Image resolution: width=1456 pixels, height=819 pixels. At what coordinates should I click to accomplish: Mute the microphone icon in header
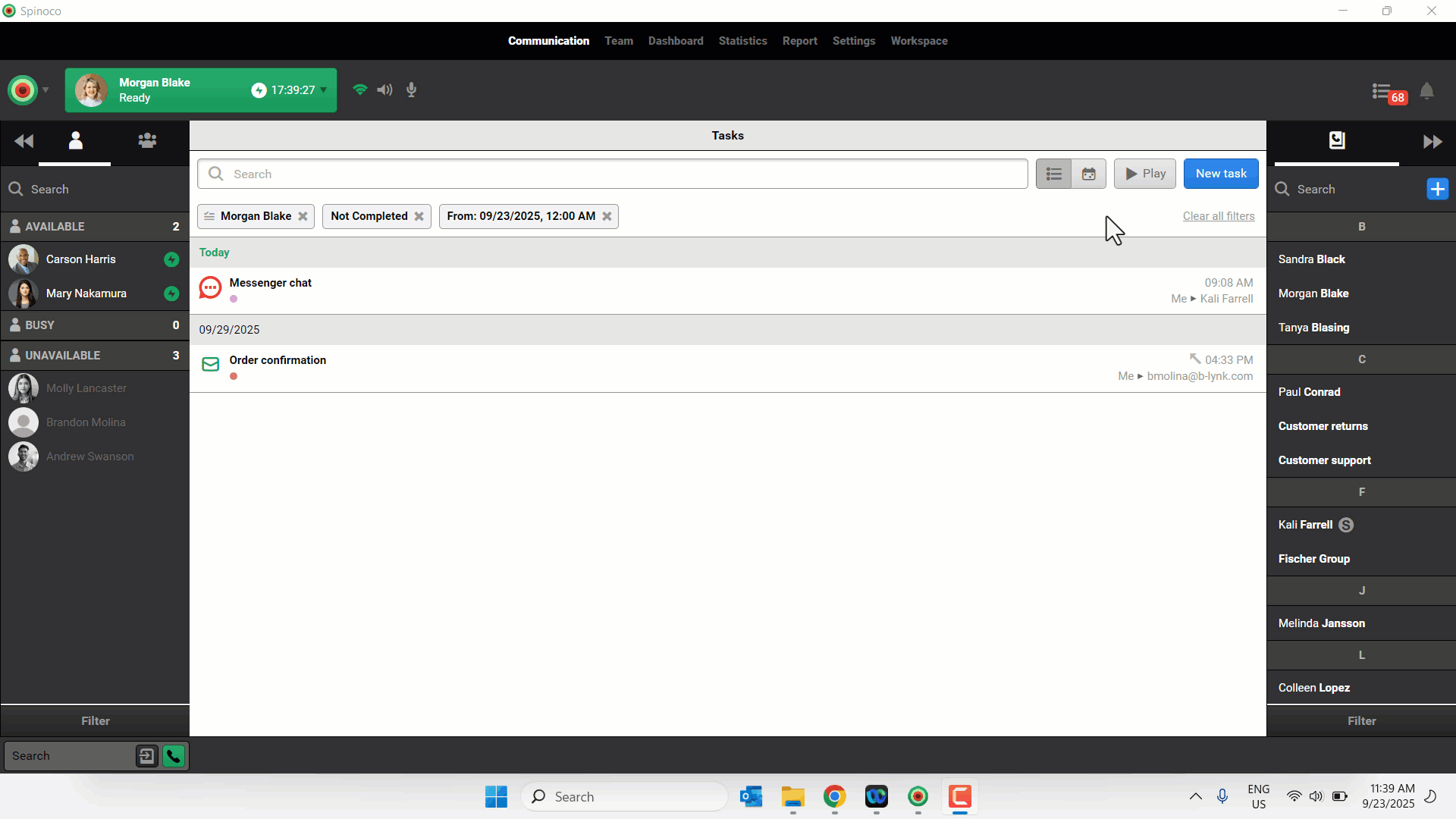(x=411, y=89)
